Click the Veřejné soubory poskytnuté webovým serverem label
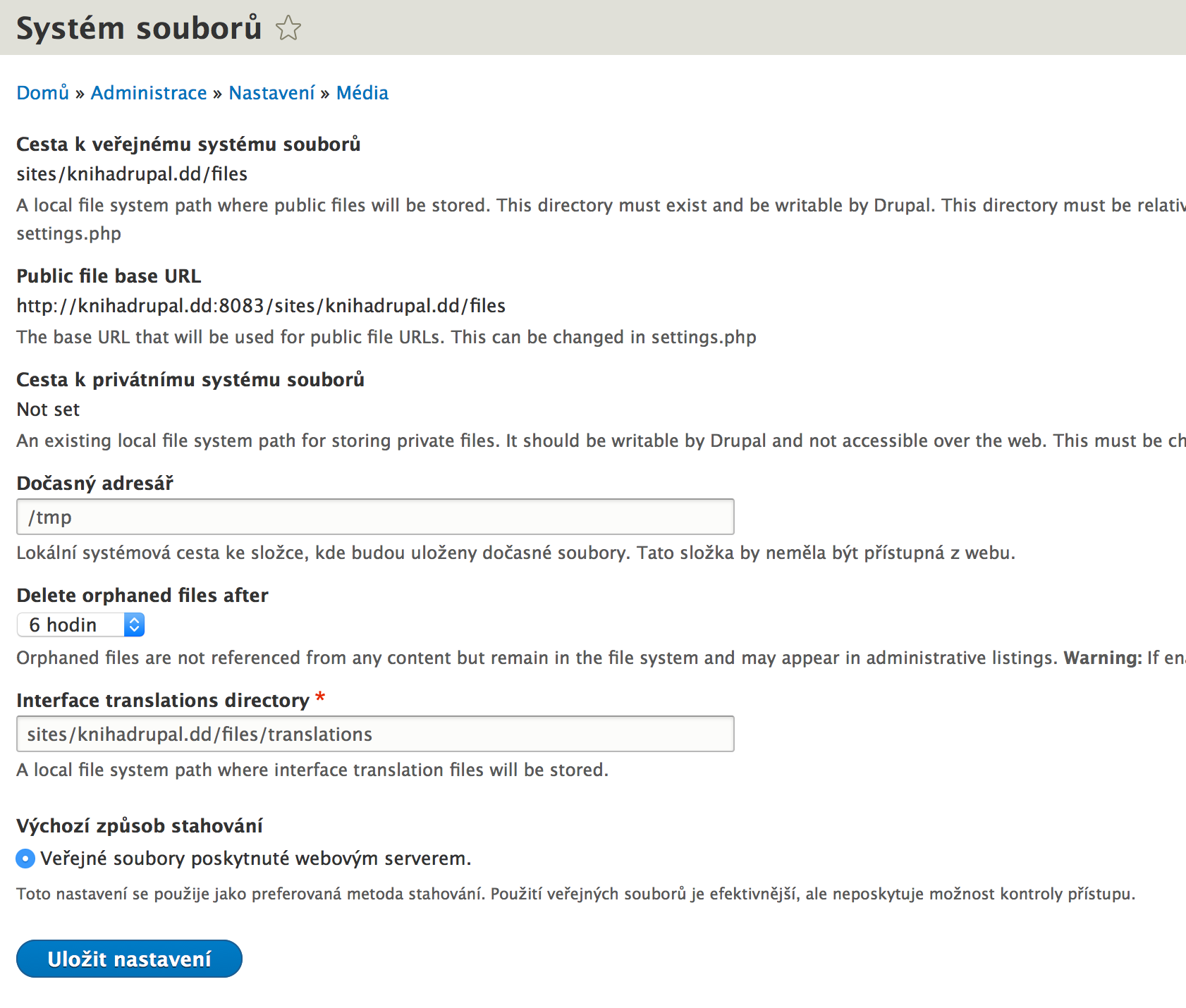Screen dimensions: 1186x1008 click(256, 859)
